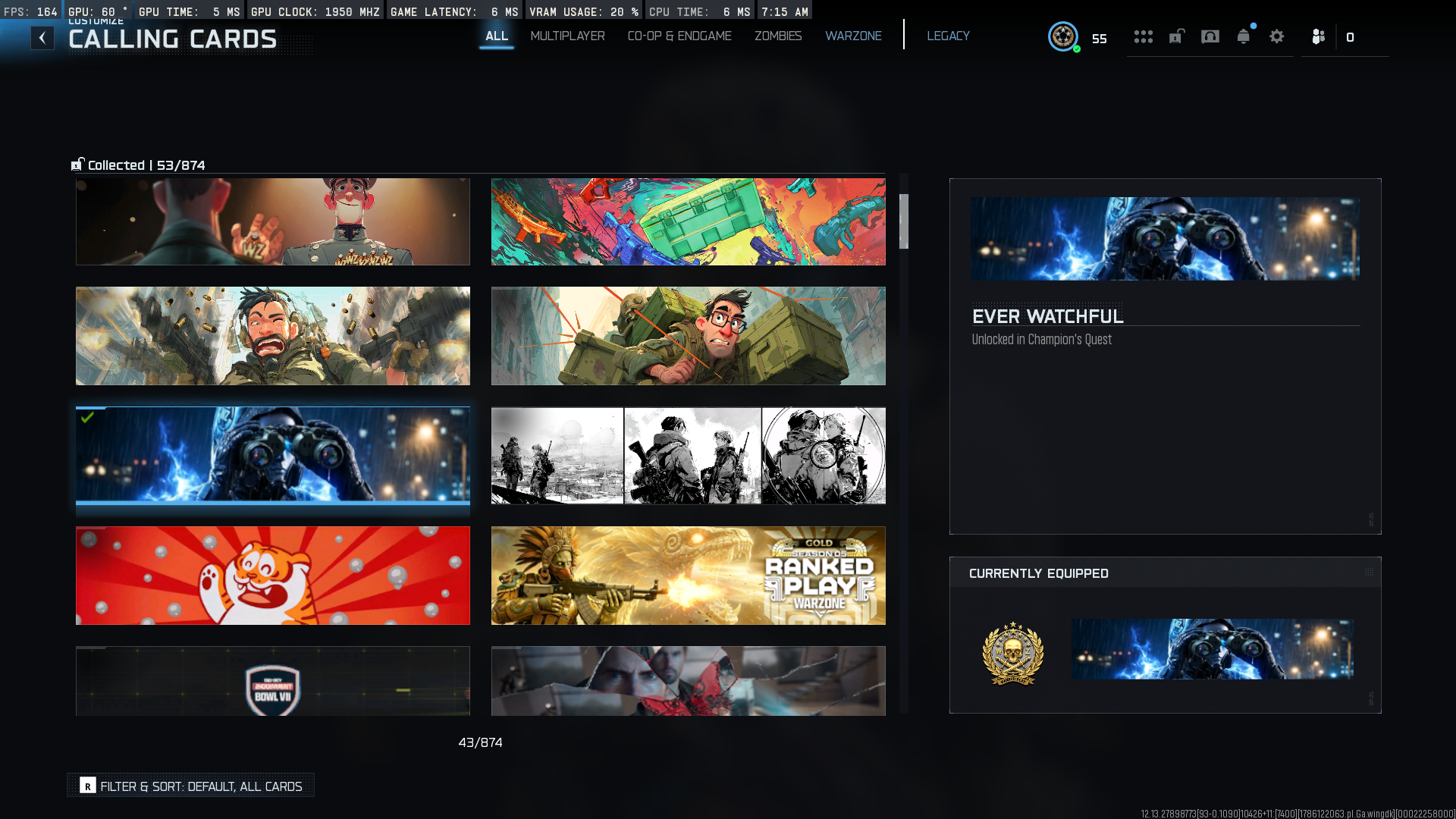Click the 43/874 position counter
The height and width of the screenshot is (819, 1456).
point(480,742)
